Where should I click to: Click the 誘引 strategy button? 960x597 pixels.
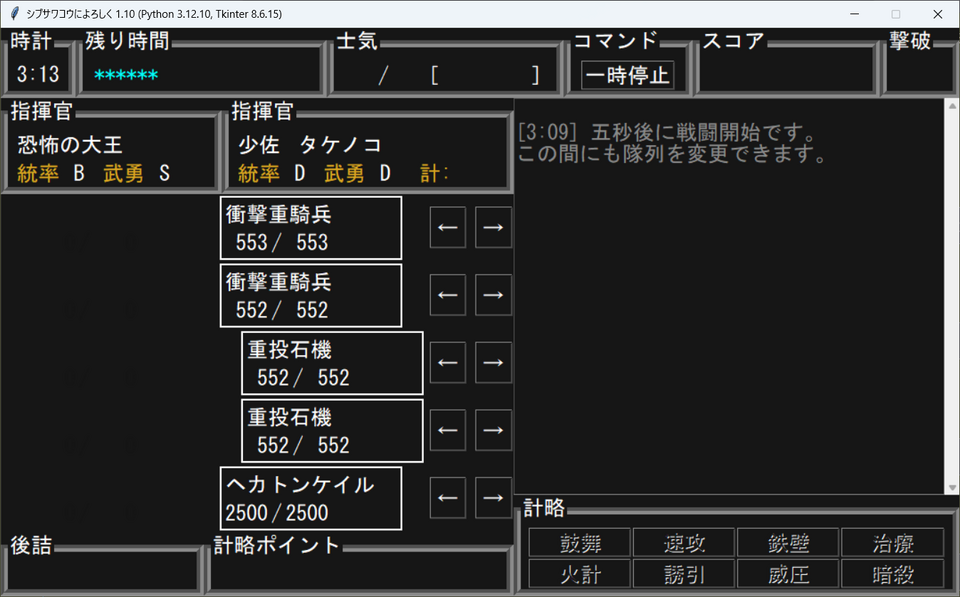[684, 573]
